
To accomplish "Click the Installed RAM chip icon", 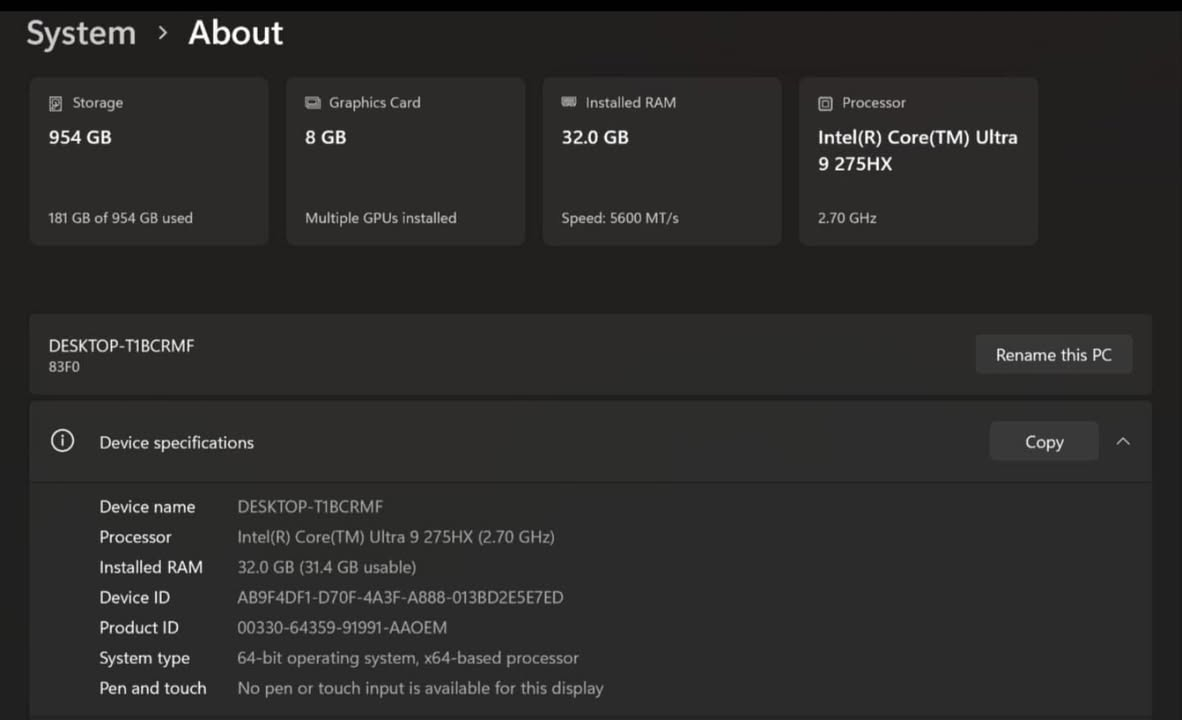I will [x=569, y=103].
